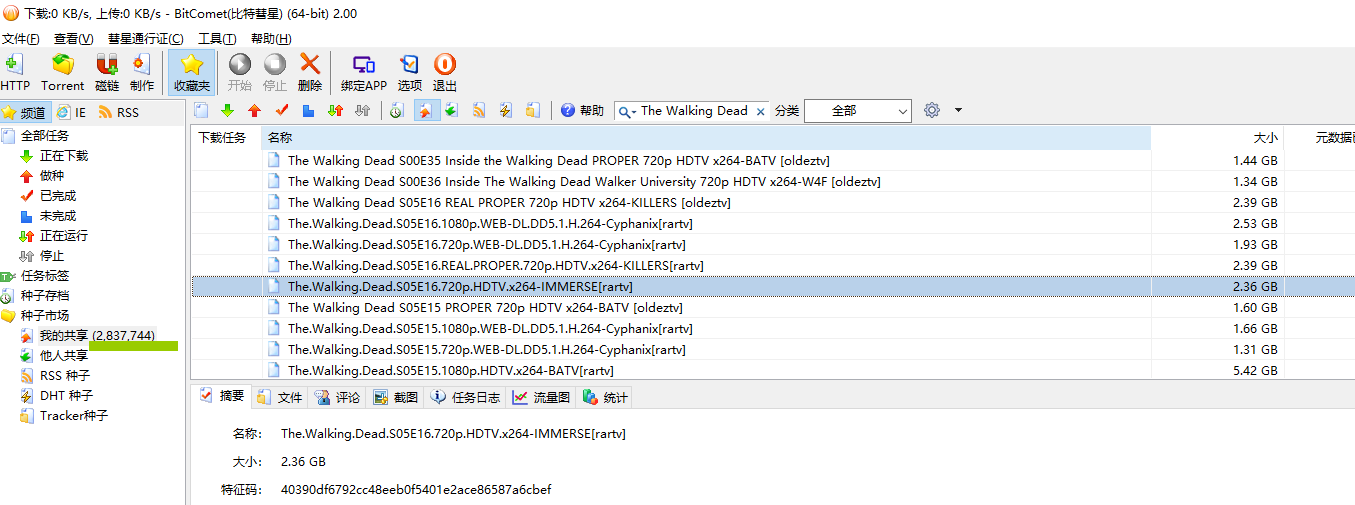Switch to the 频道 channel tab
The height and width of the screenshot is (505, 1355).
[x=26, y=113]
